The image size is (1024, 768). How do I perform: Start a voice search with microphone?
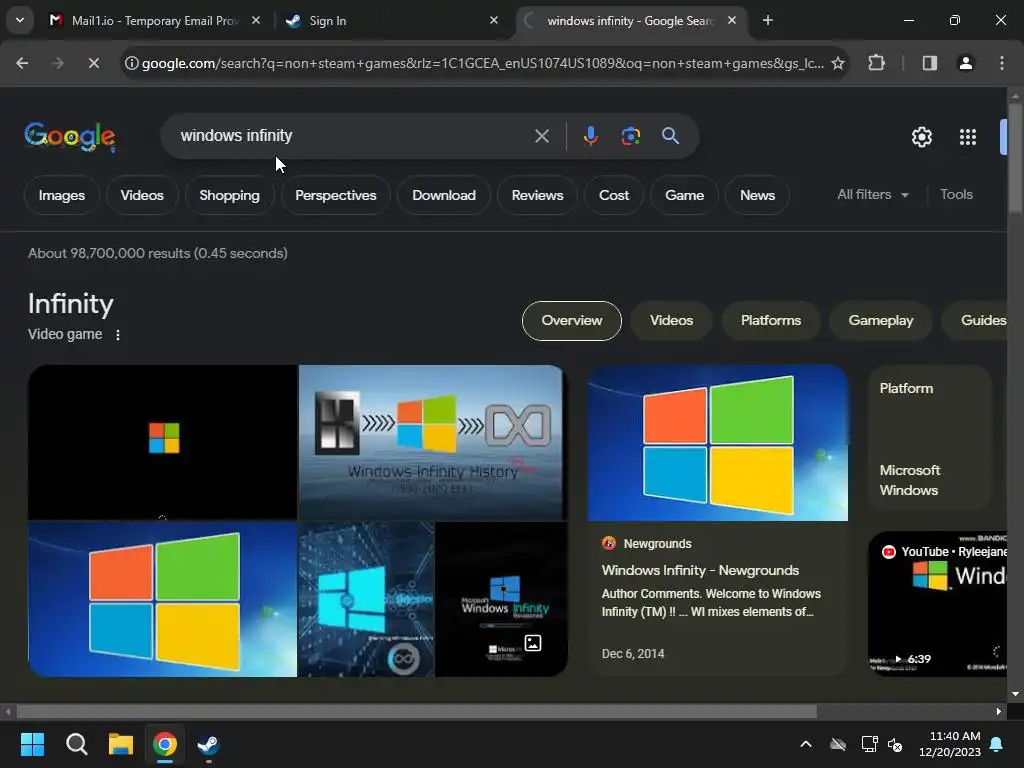point(590,136)
